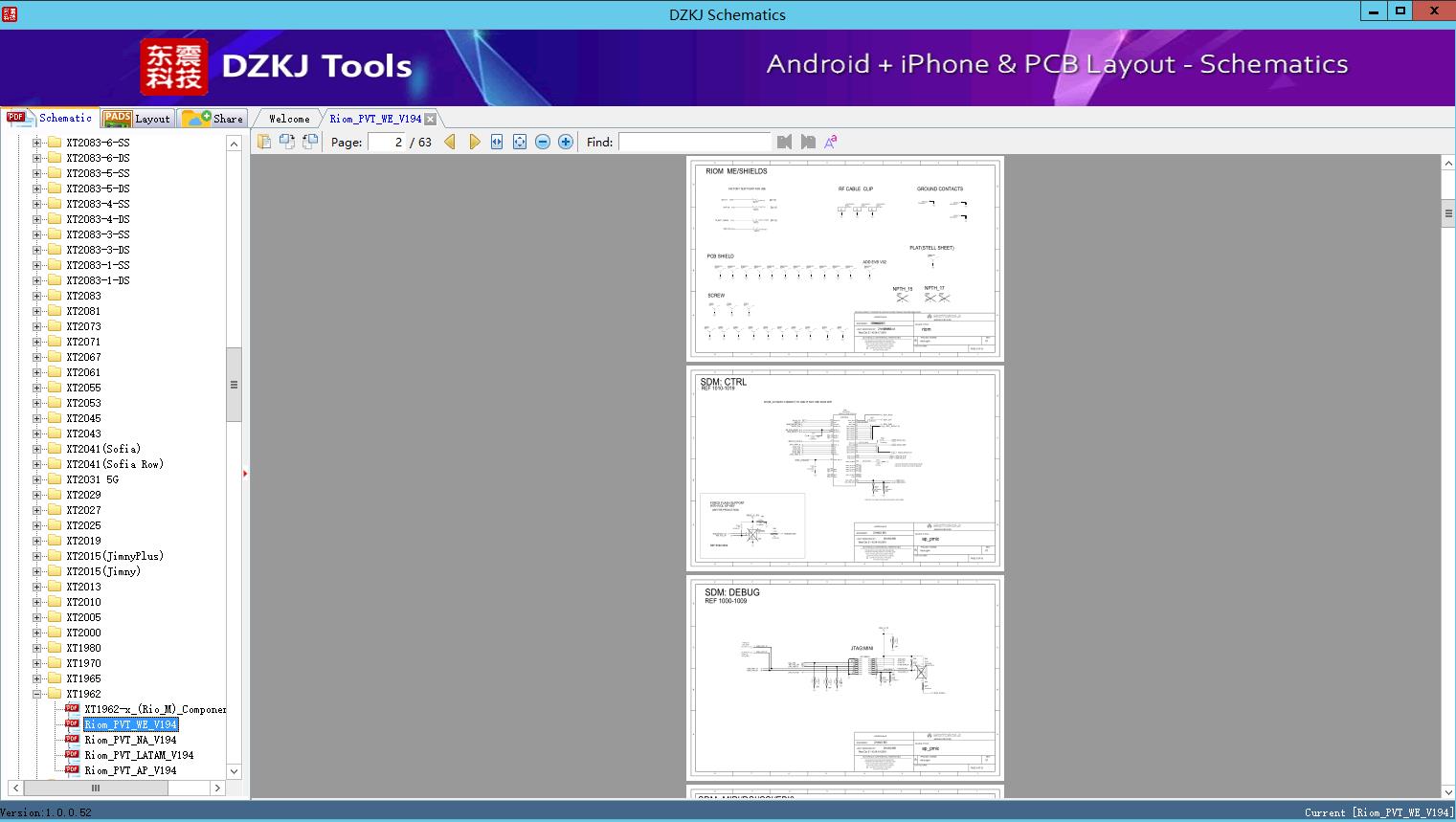Select the highlighted Riom_PVT_WE_V194 file
This screenshot has height=822, width=1456.
(x=130, y=724)
